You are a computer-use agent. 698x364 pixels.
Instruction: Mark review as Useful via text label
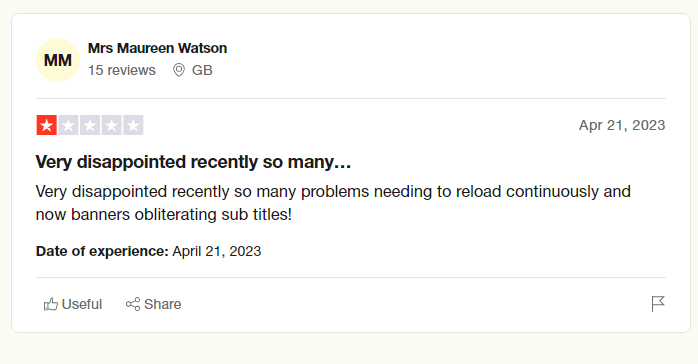tap(82, 304)
